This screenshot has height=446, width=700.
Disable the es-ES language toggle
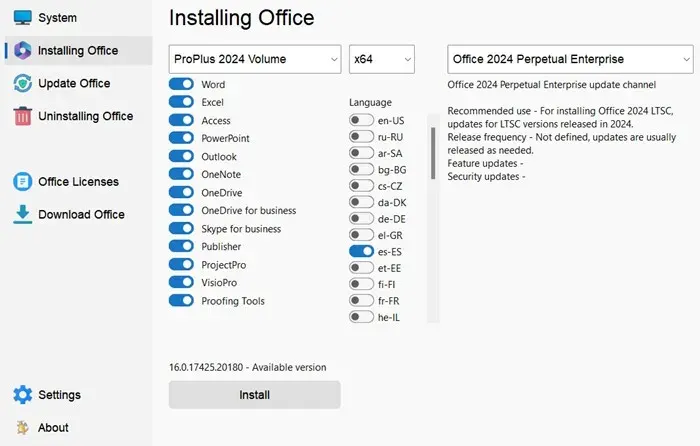pyautogui.click(x=361, y=251)
